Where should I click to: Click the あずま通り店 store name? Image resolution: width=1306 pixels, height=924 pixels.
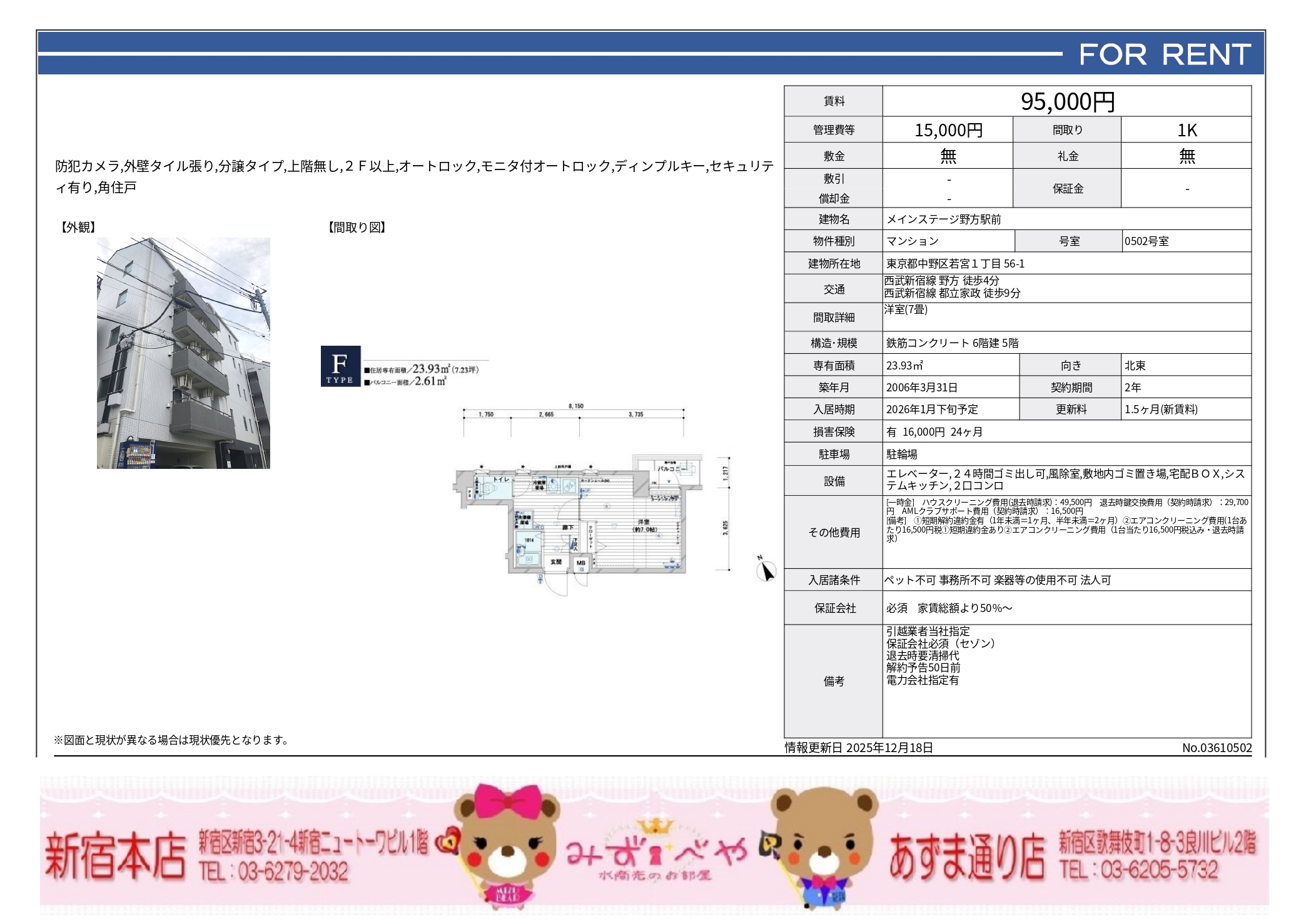tap(967, 856)
